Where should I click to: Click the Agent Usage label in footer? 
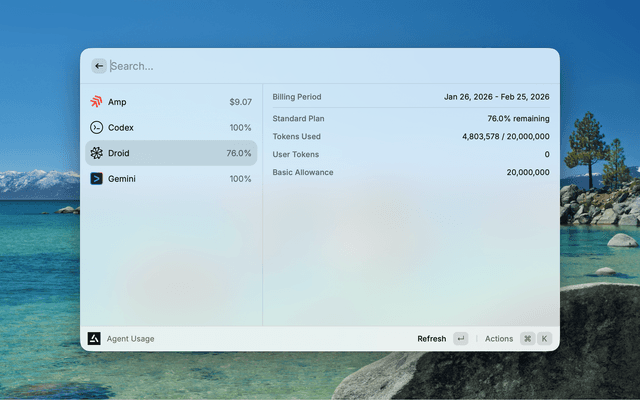click(x=130, y=339)
